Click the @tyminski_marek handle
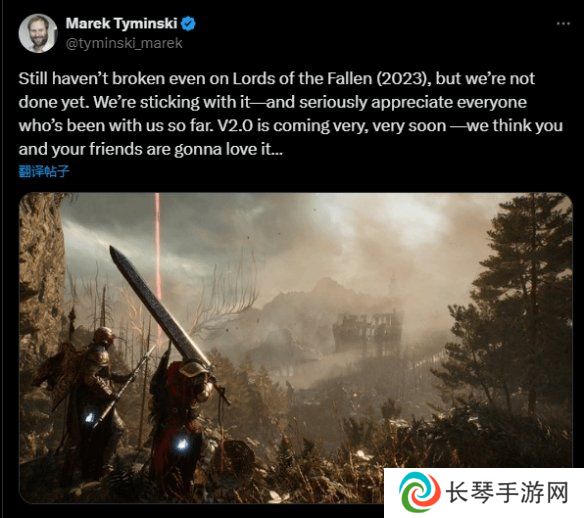 pos(124,44)
